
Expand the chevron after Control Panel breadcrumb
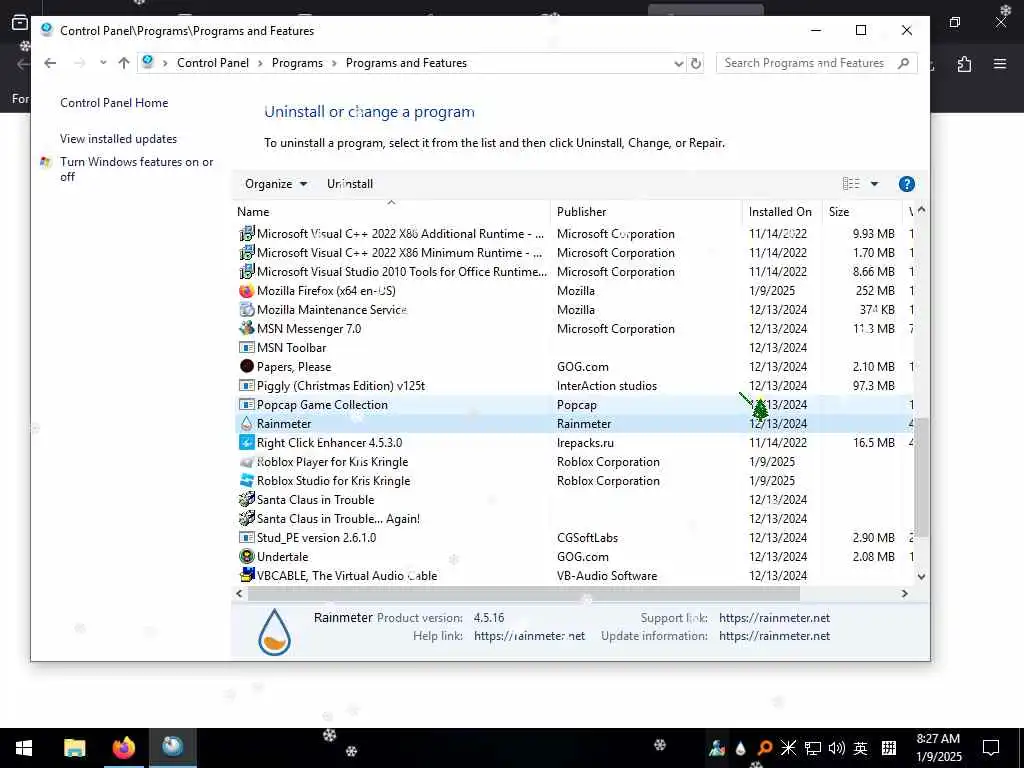tap(260, 63)
